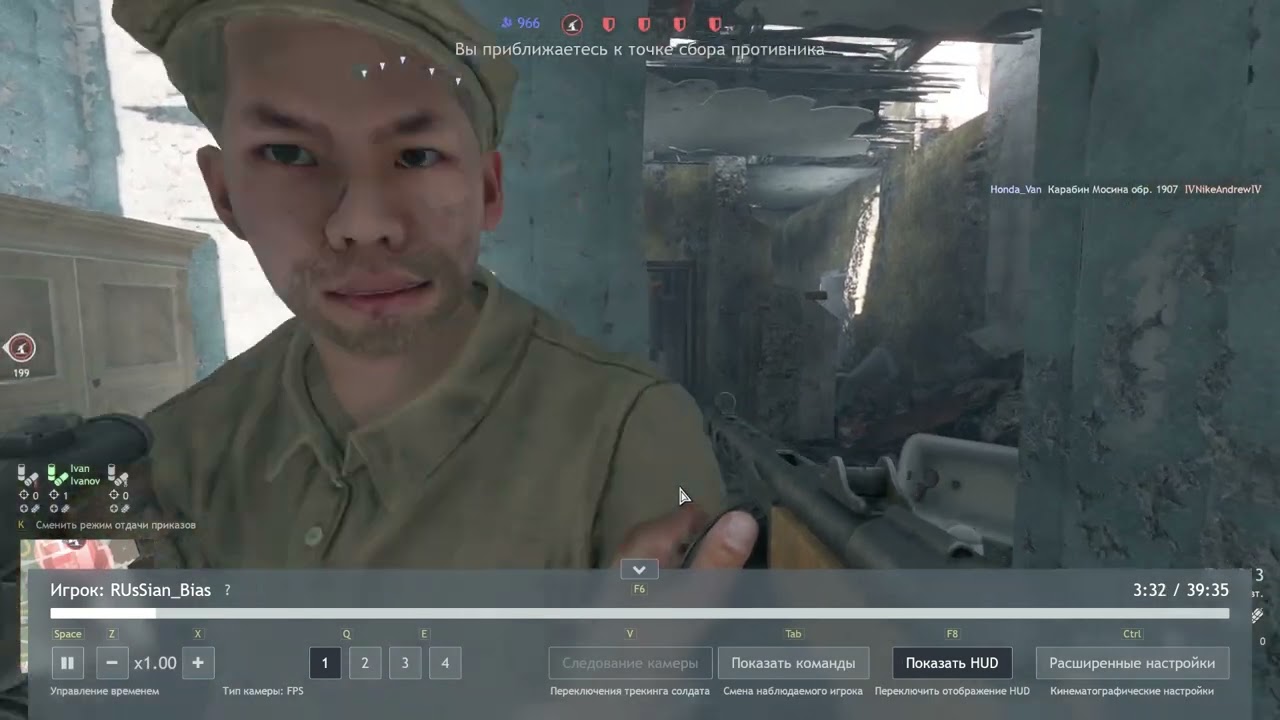
Task: Click Honda_Van in the kill feed
Action: click(x=1016, y=189)
